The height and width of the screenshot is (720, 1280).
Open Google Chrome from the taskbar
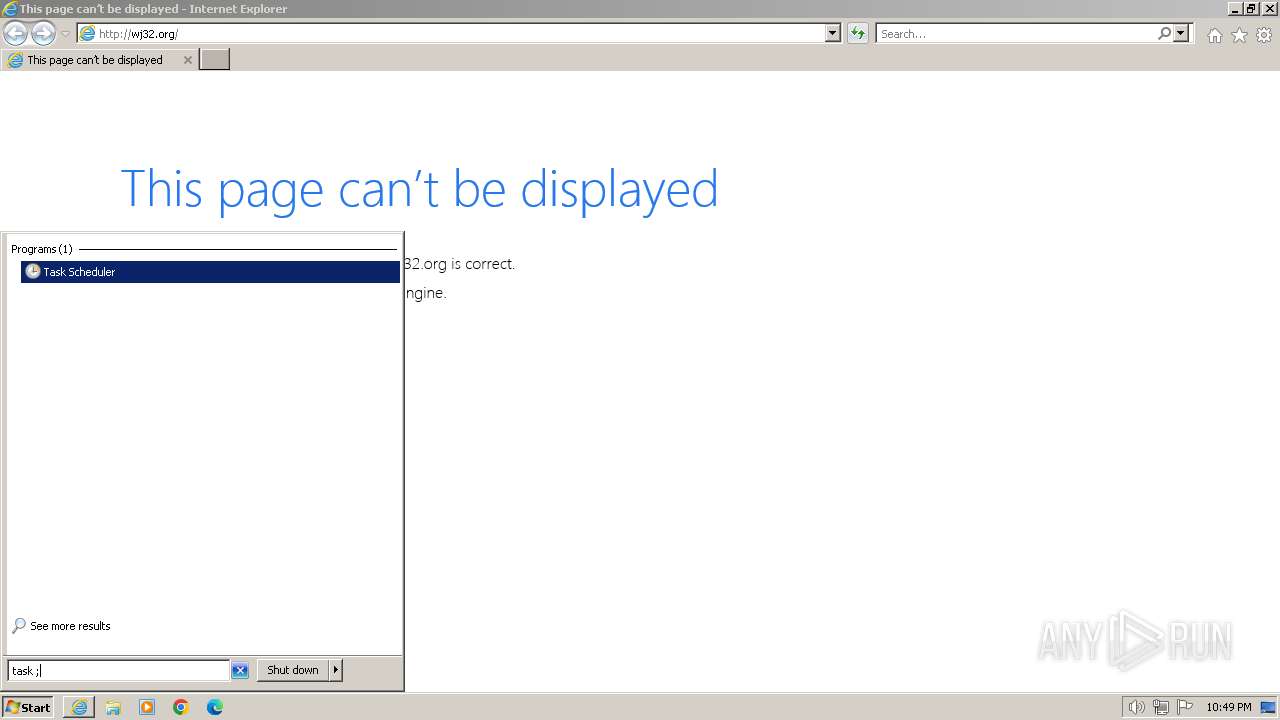(181, 707)
